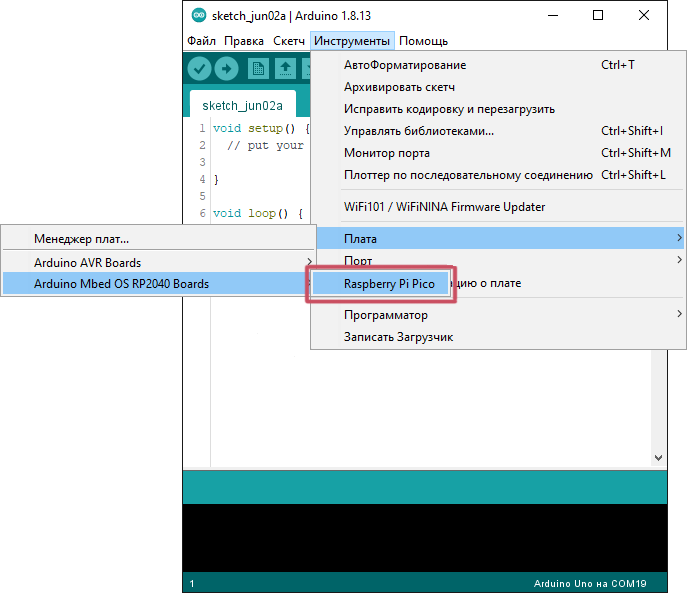Expand the Плата submenu
Image resolution: width=687 pixels, height=593 pixels.
(x=498, y=238)
